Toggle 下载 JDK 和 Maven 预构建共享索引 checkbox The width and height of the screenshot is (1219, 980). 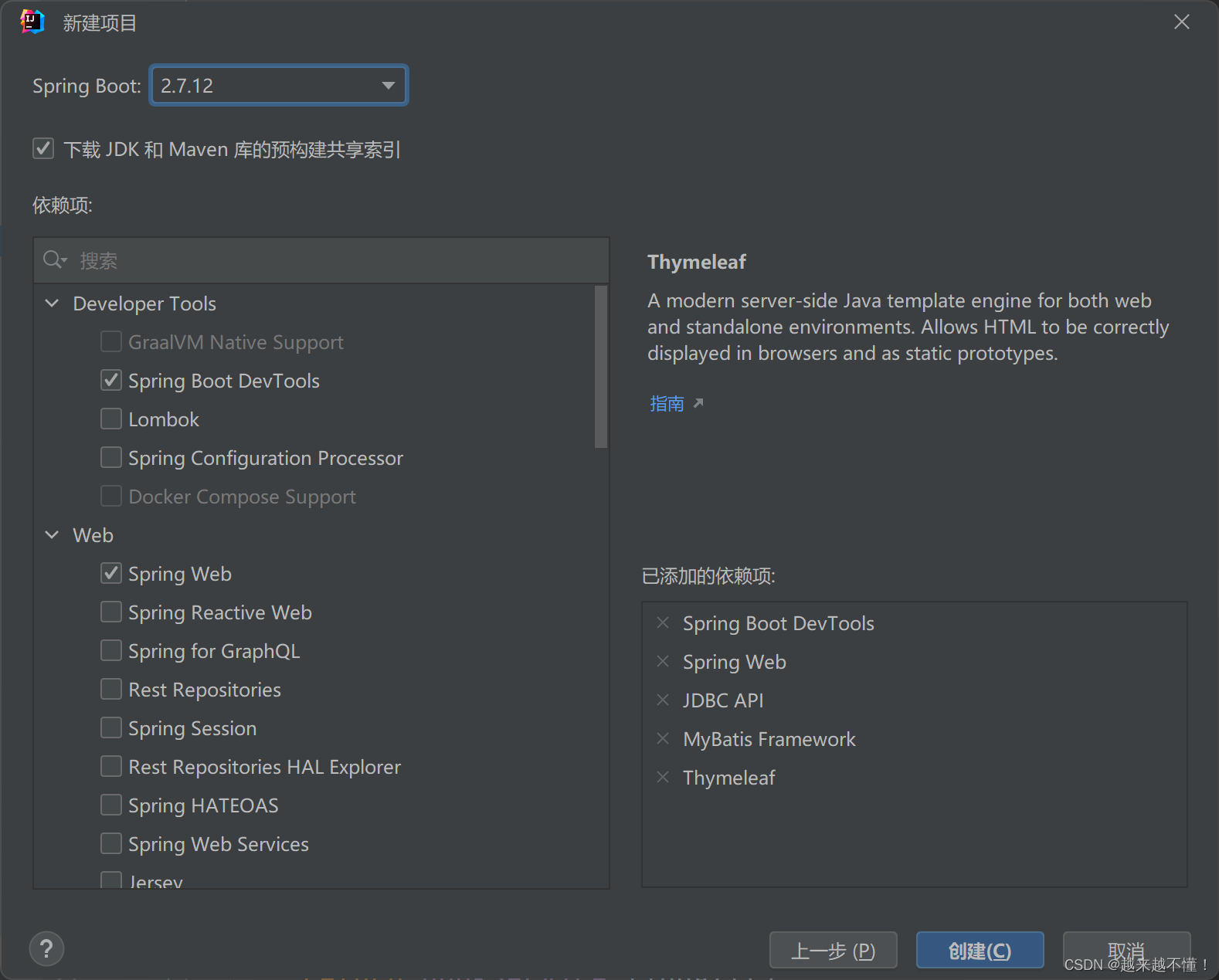[43, 148]
